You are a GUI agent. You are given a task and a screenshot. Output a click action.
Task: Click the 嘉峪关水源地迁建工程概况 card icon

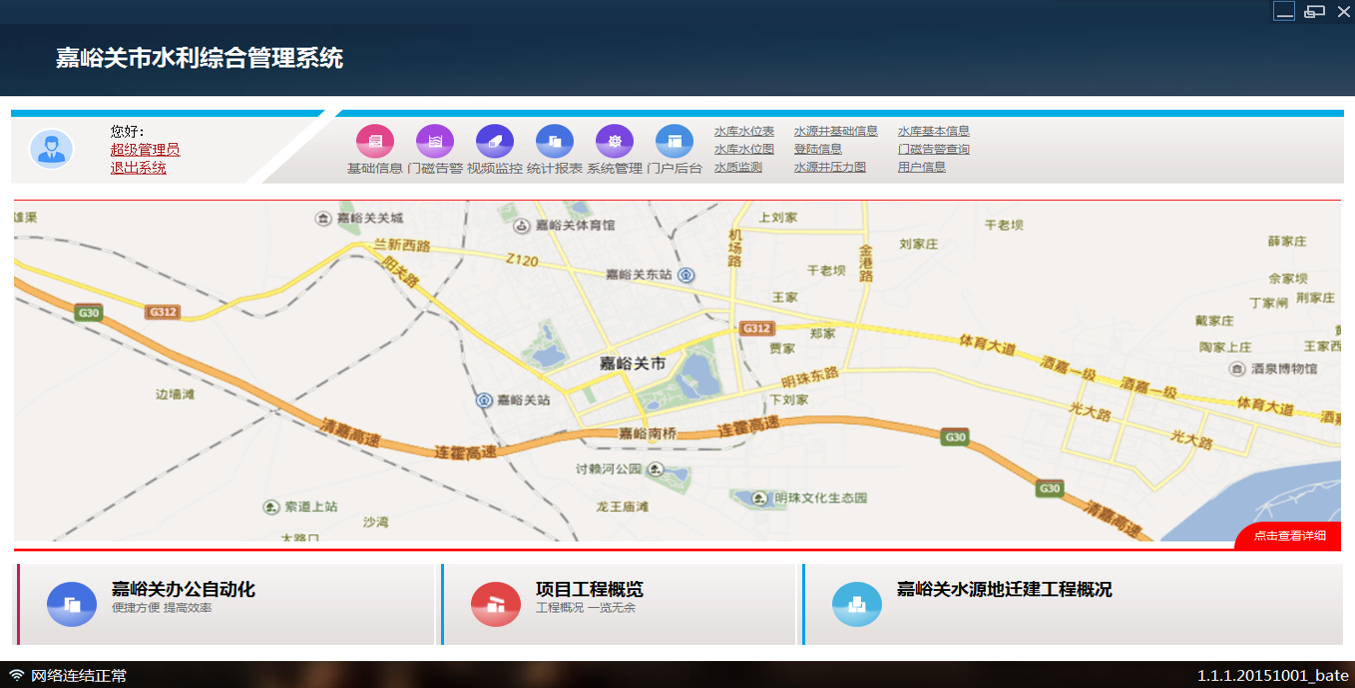858,604
